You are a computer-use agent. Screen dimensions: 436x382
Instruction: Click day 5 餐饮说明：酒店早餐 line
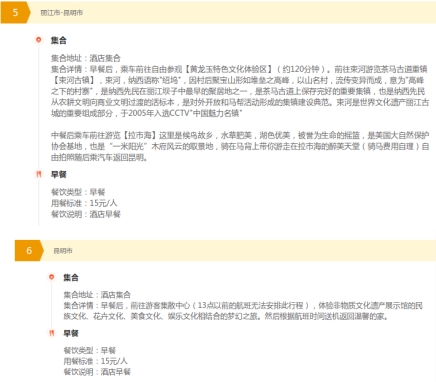point(86,214)
